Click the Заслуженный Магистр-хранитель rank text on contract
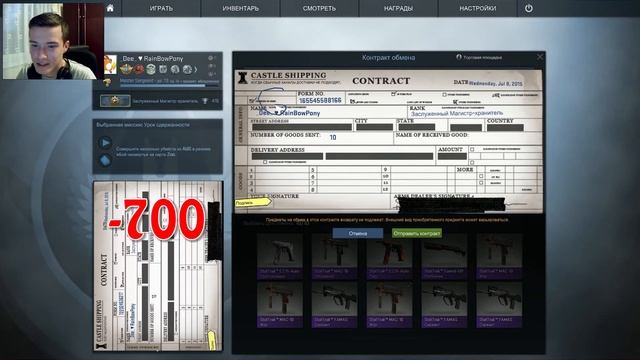The height and width of the screenshot is (360, 640). tap(457, 113)
